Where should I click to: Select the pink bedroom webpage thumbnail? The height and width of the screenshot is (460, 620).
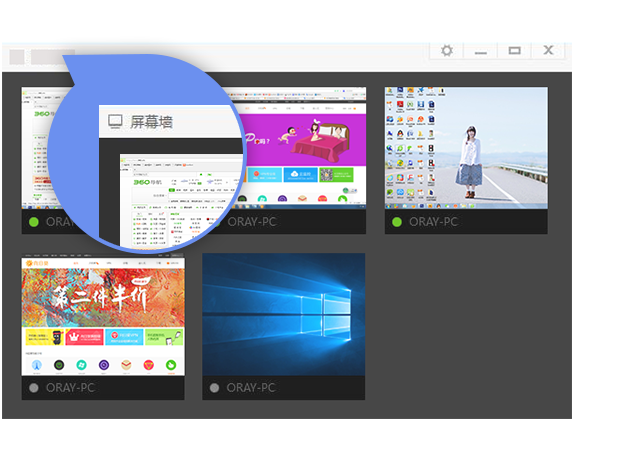[310, 148]
